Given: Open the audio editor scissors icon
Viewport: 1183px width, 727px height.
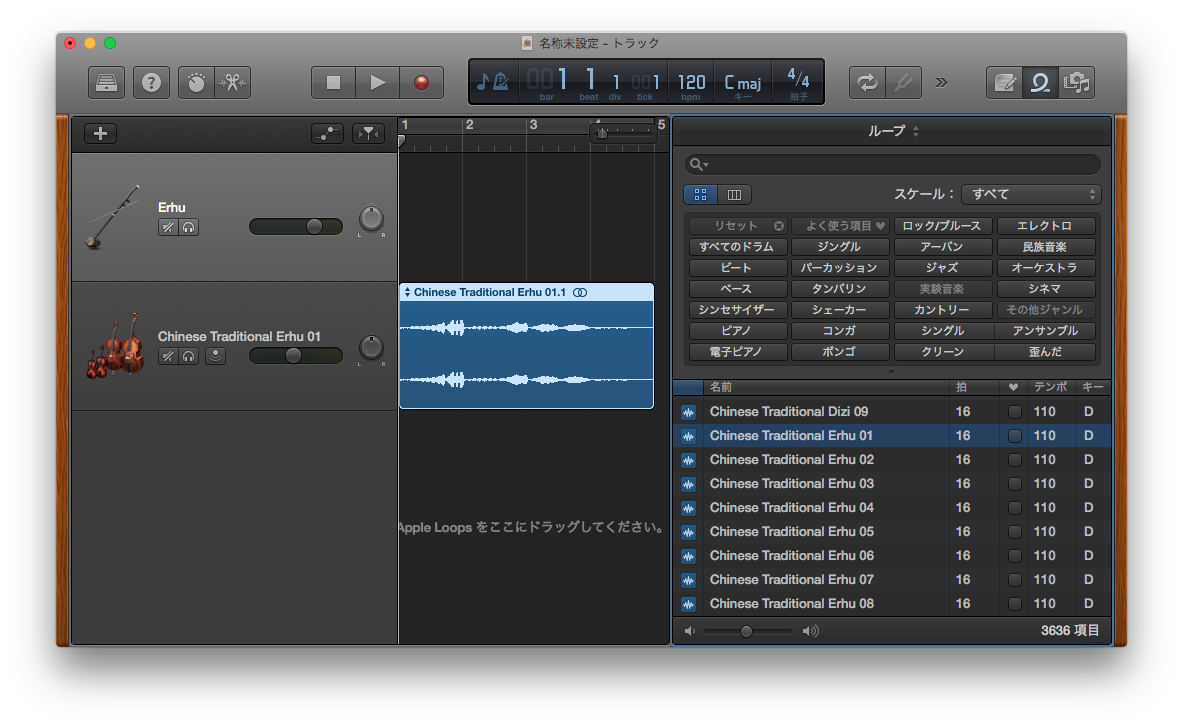Looking at the screenshot, I should (x=232, y=82).
